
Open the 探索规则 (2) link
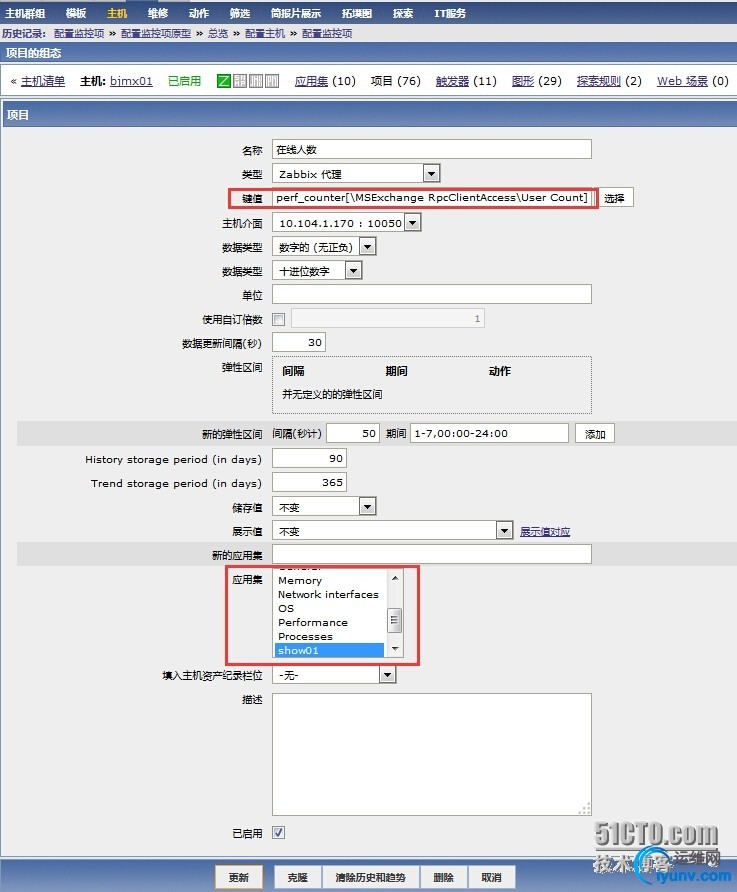click(599, 81)
